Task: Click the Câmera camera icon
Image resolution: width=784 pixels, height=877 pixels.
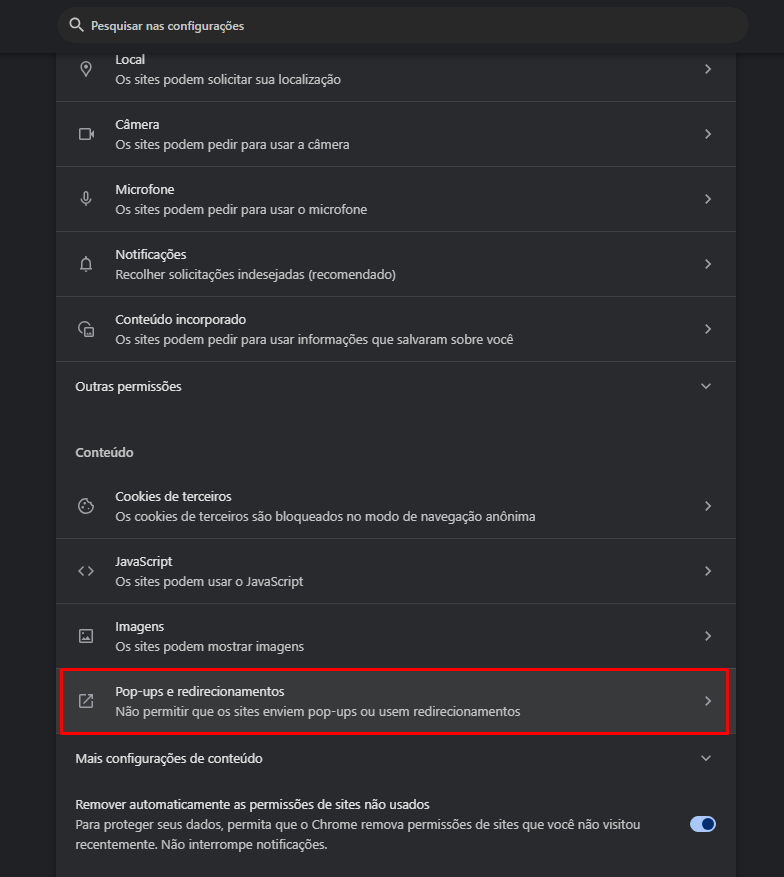Action: 86,134
